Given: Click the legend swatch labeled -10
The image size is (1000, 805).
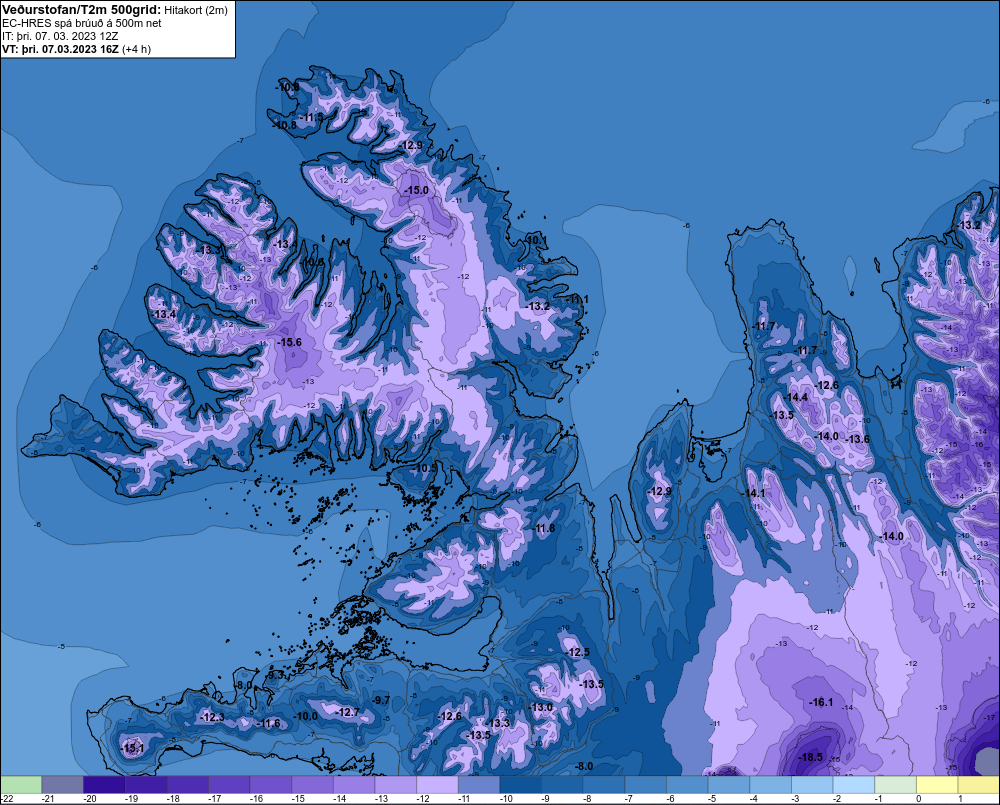Looking at the screenshot, I should 520,784.
